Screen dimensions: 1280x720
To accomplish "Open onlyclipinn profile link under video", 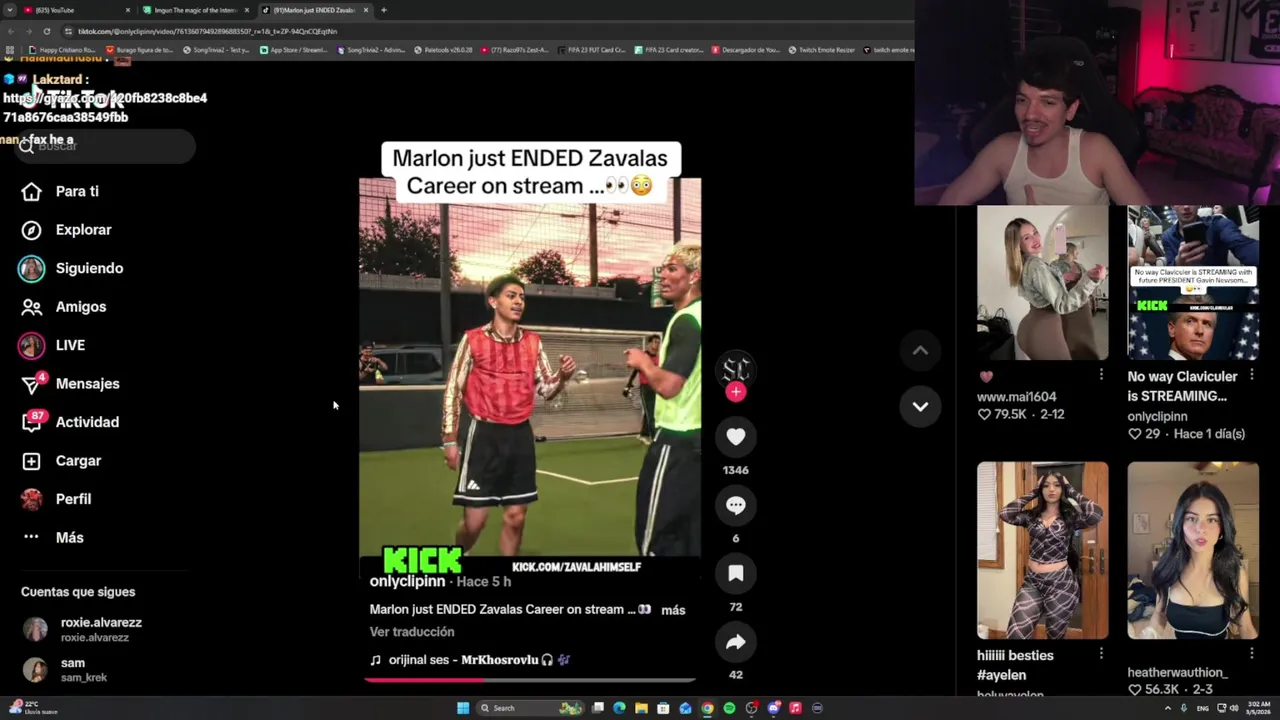I will (x=407, y=581).
